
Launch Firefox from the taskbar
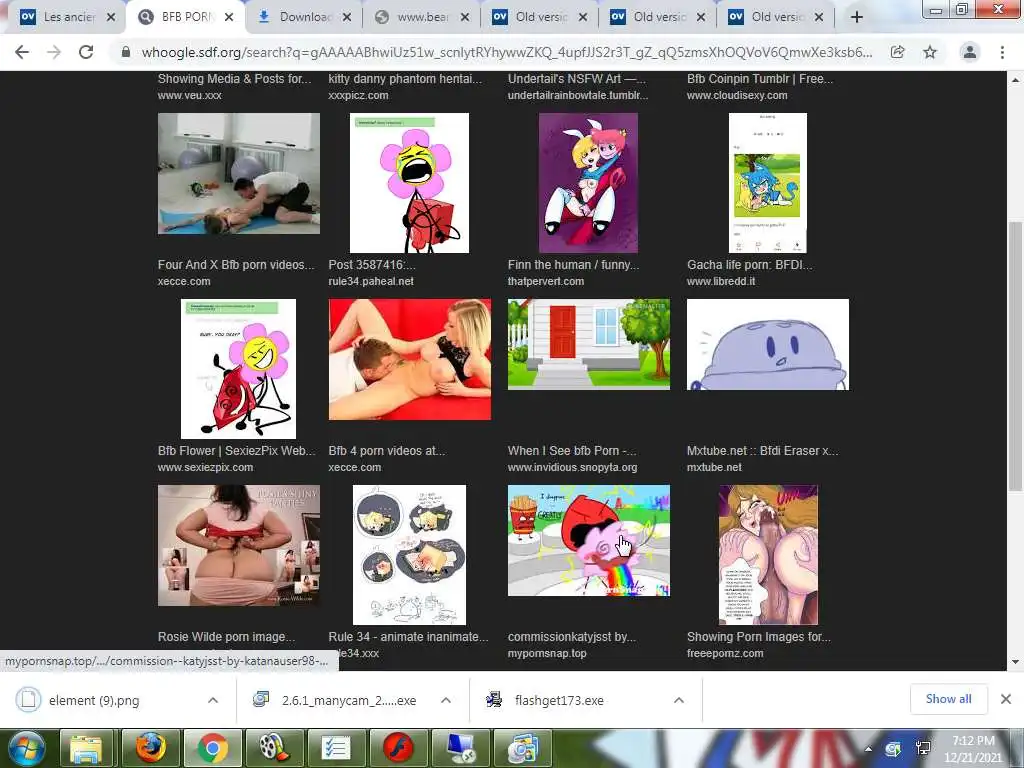click(x=150, y=748)
